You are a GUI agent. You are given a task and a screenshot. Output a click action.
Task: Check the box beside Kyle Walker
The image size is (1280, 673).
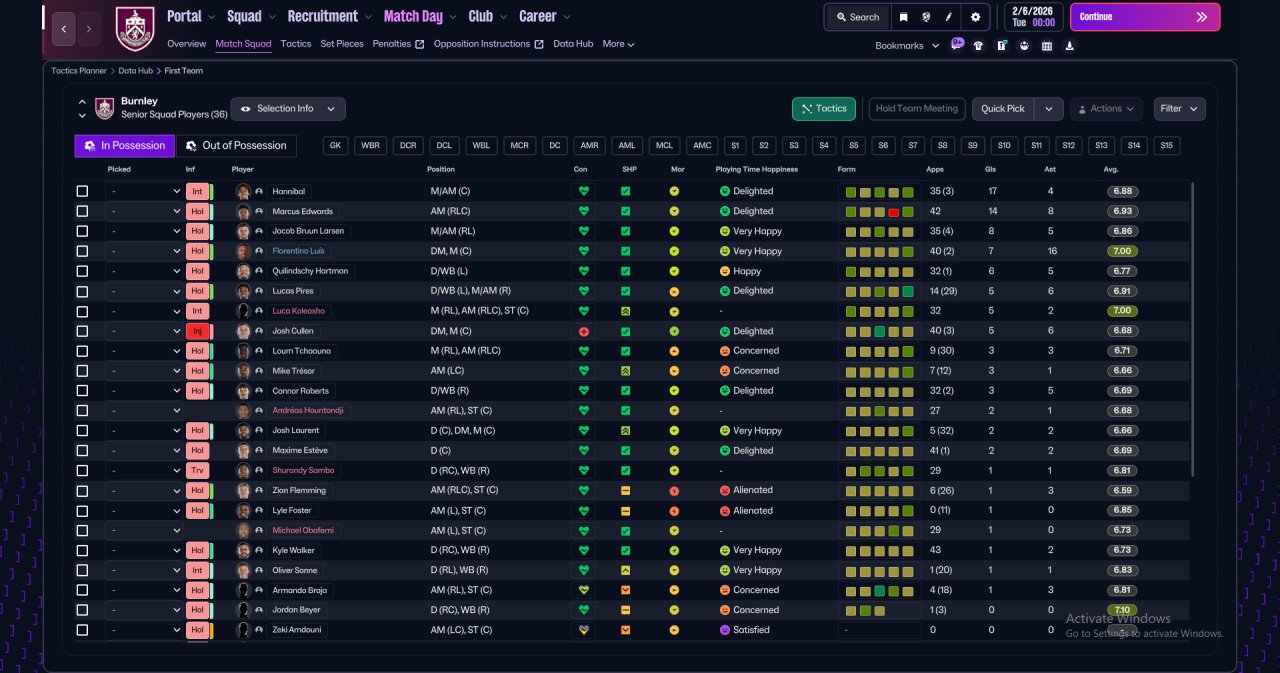tap(82, 550)
